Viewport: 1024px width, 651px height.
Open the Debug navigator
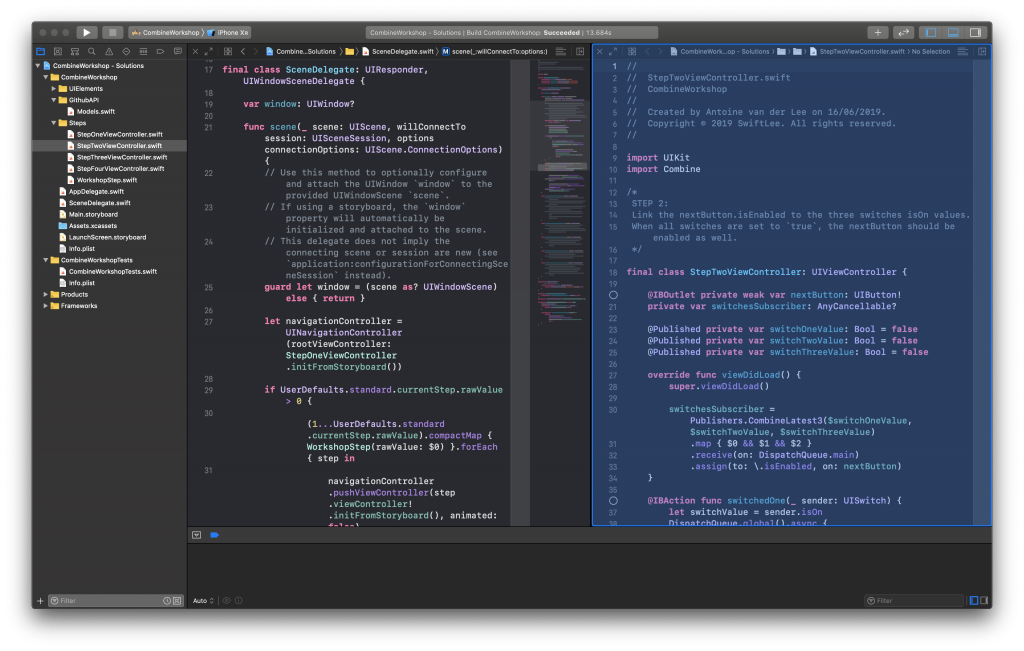pos(144,50)
